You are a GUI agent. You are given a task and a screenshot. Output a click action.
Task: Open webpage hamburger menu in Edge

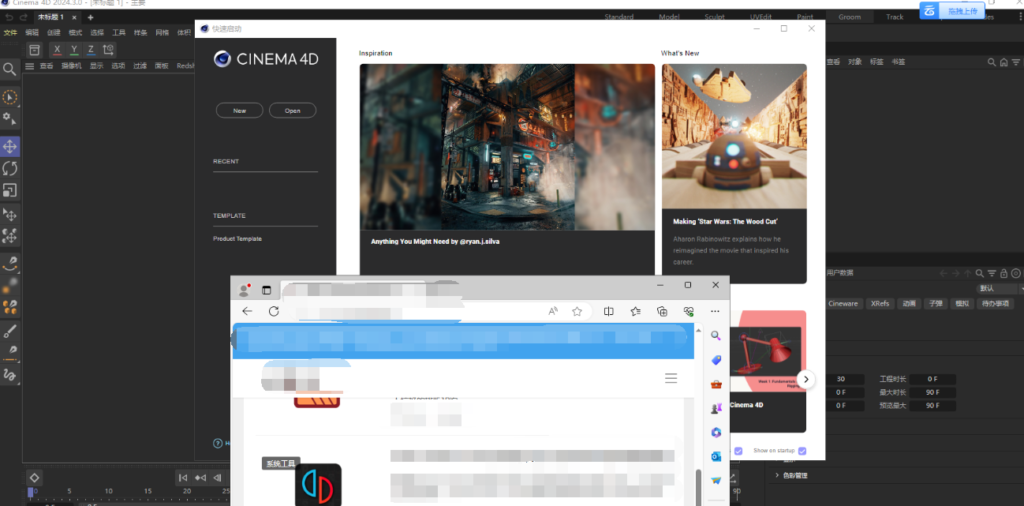[x=671, y=378]
